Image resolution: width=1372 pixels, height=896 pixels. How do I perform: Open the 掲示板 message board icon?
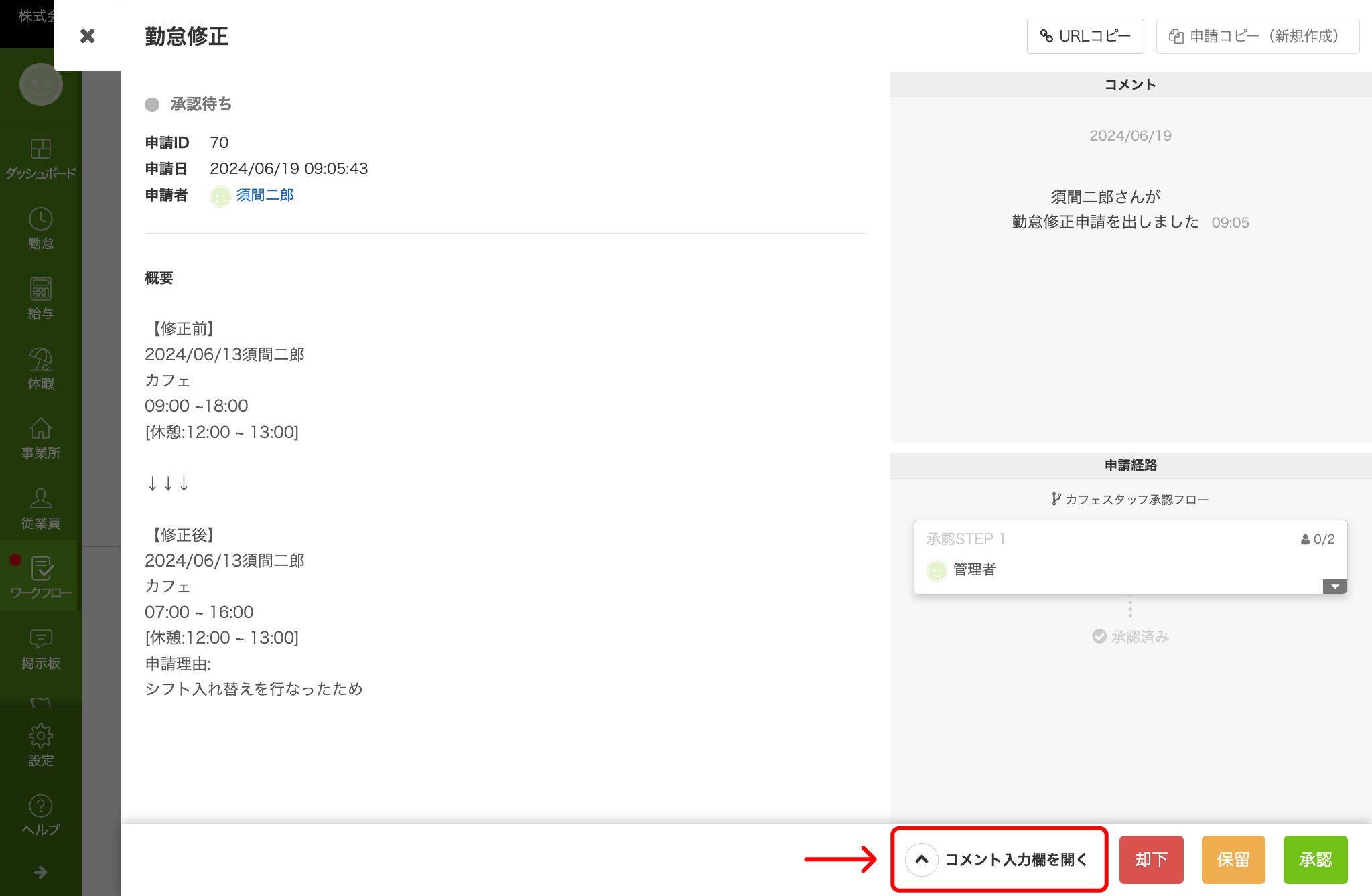click(41, 639)
